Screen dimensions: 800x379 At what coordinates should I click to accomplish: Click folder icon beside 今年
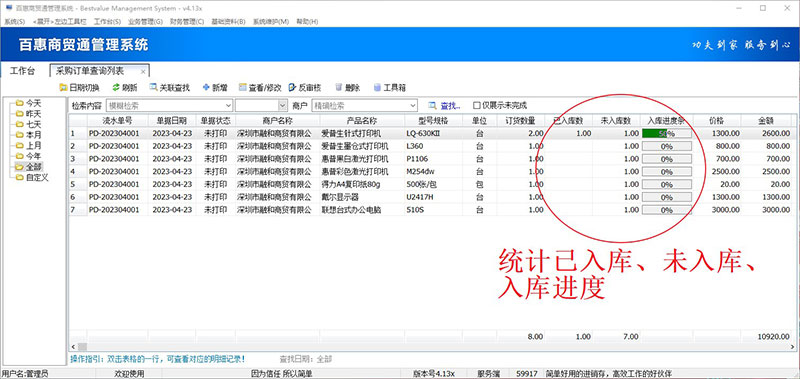pyautogui.click(x=20, y=157)
